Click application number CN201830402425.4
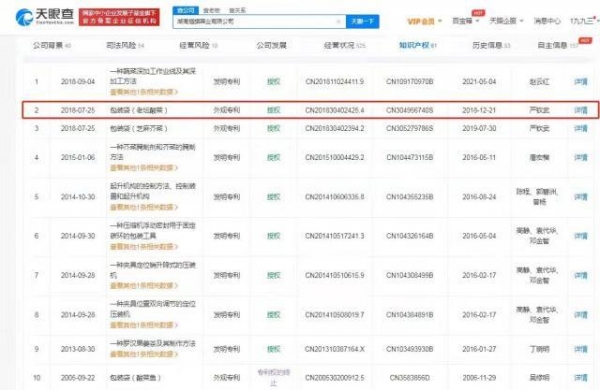600x390 pixels. click(334, 110)
